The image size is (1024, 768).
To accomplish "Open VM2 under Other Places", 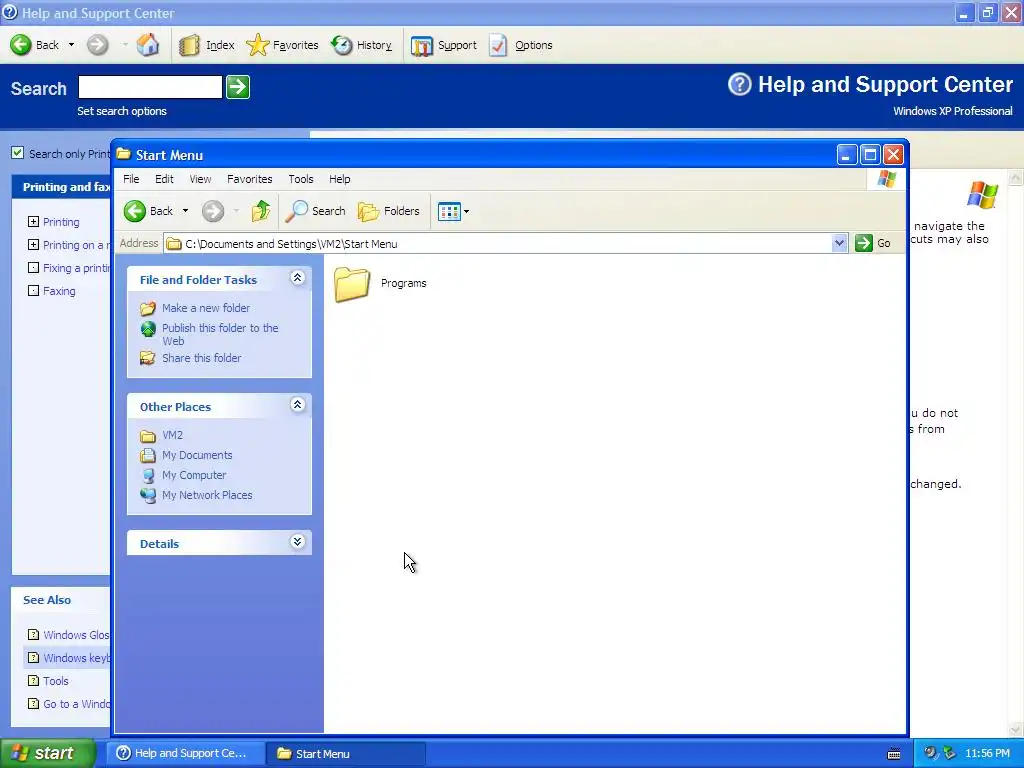I will (x=172, y=435).
